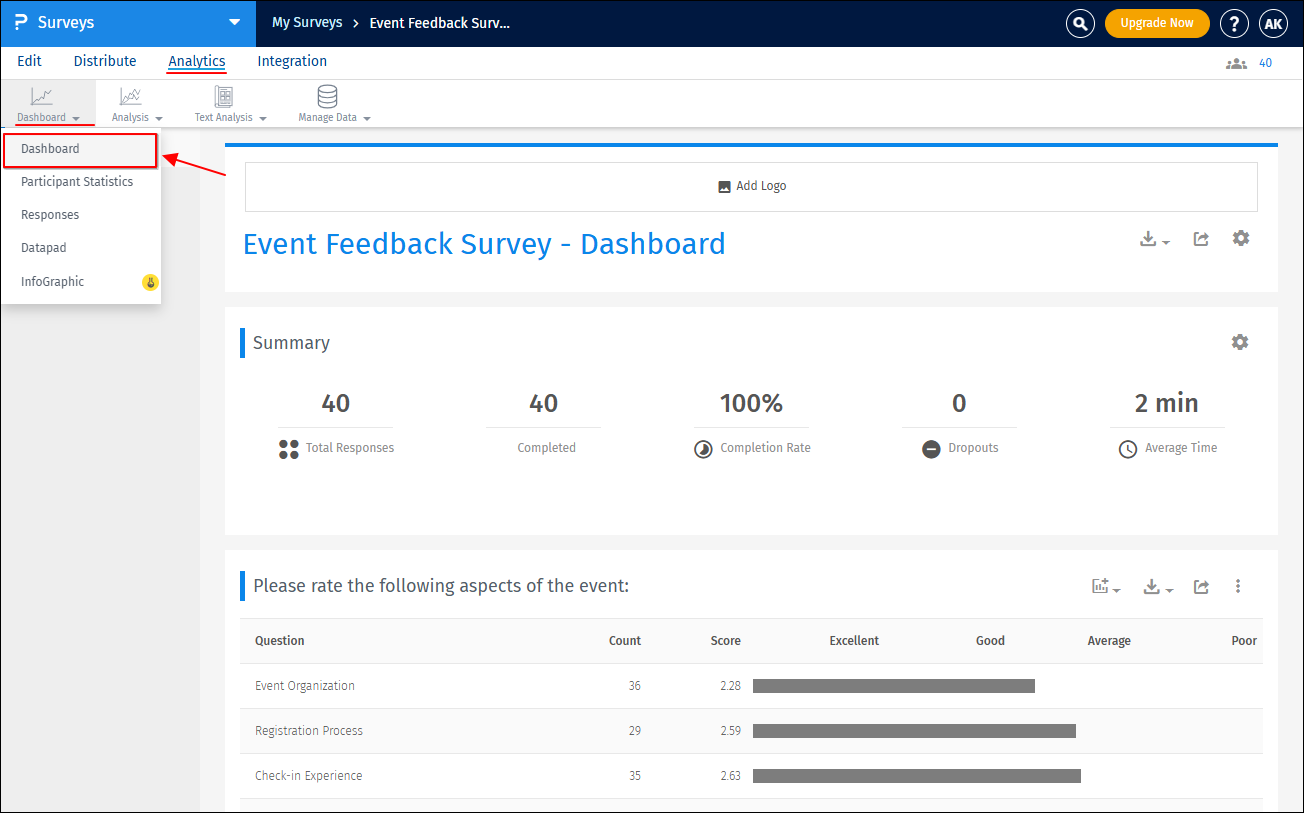The height and width of the screenshot is (813, 1304).
Task: Expand the Dashboard toolbar dropdown arrow
Action: pyautogui.click(x=77, y=117)
